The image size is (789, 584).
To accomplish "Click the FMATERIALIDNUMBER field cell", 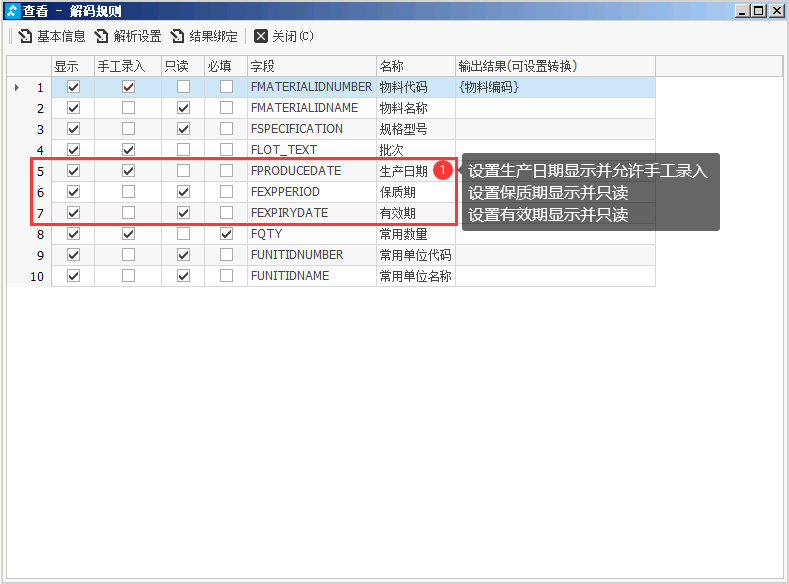I will [312, 87].
